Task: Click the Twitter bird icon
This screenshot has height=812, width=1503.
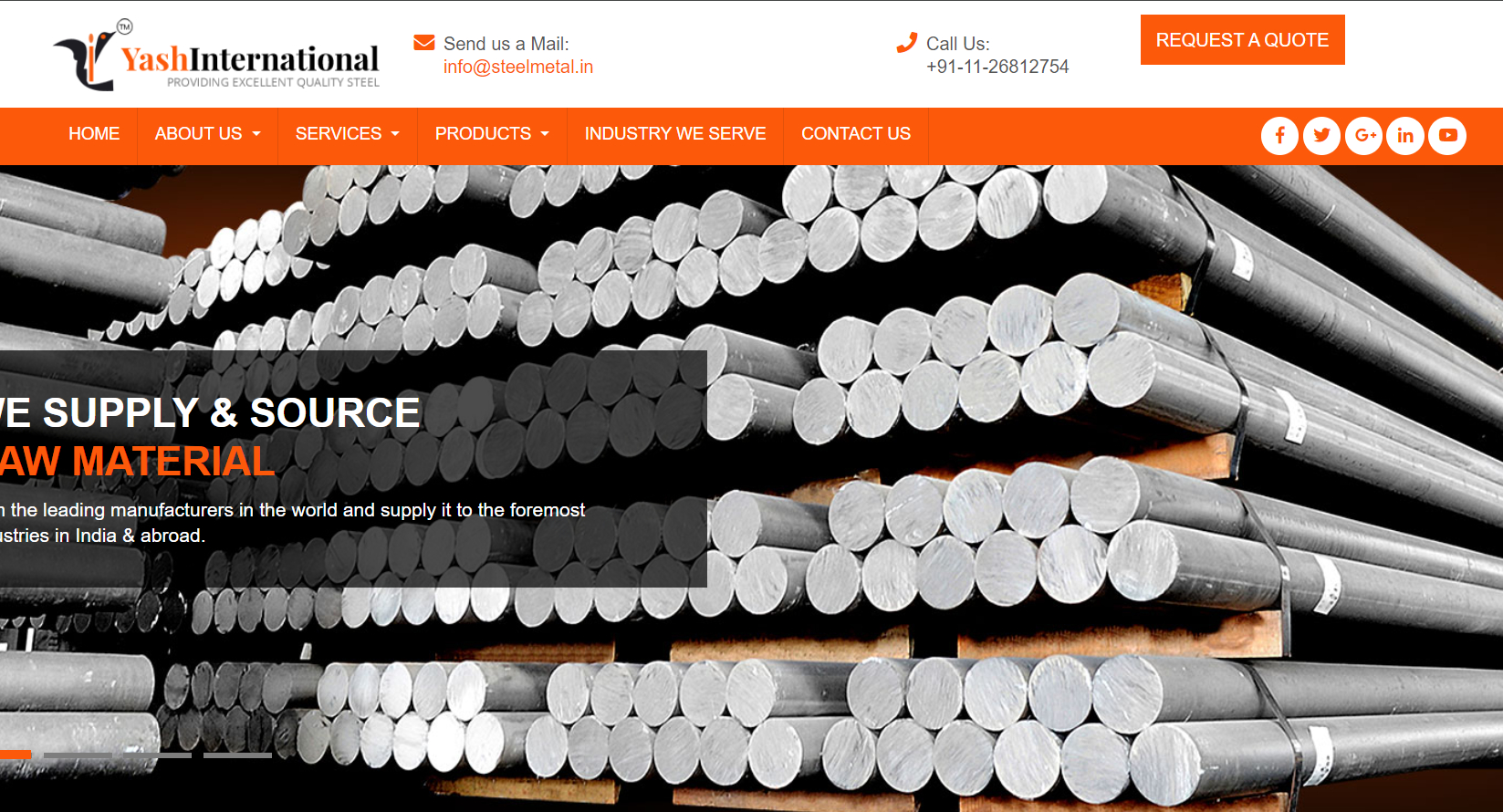Action: (x=1321, y=136)
